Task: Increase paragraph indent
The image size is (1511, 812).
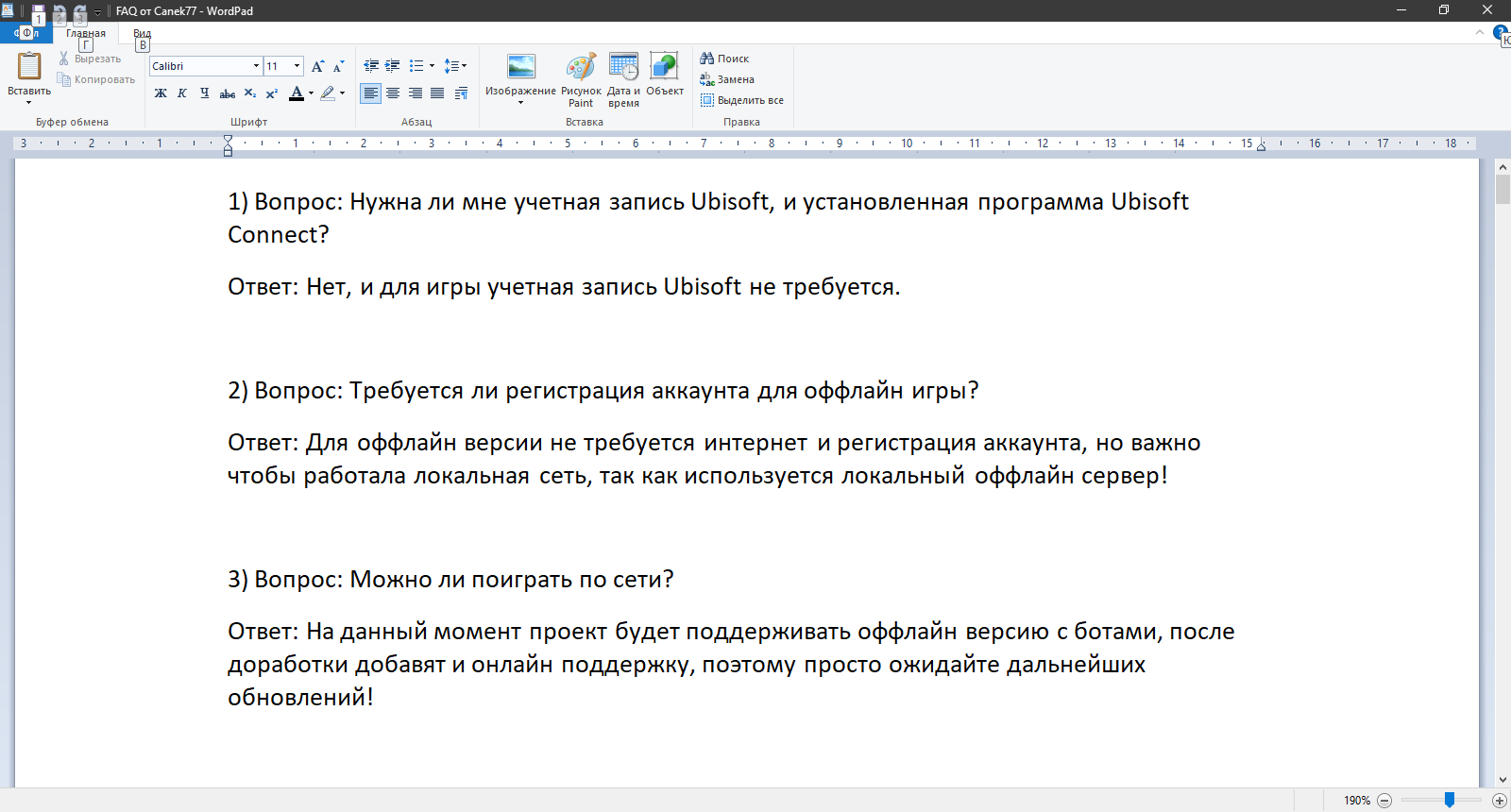Action: click(392, 66)
